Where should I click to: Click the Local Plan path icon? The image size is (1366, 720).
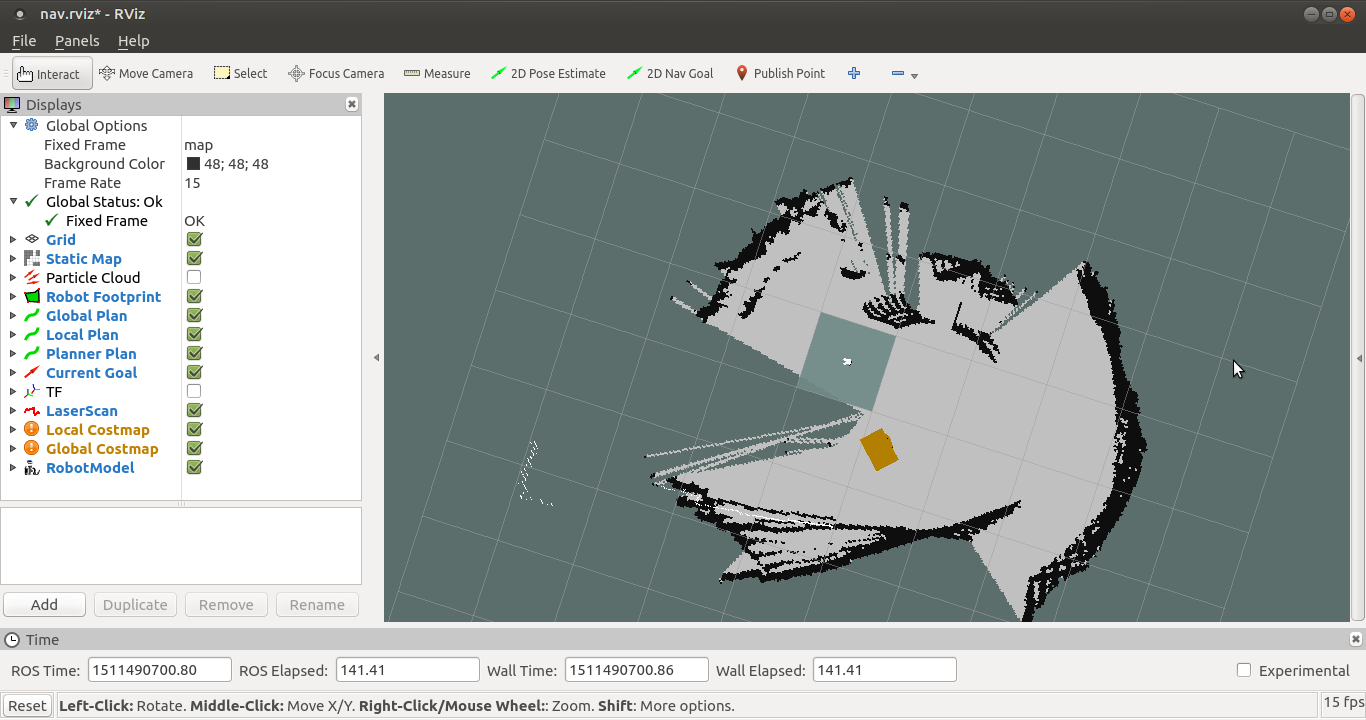[x=31, y=334]
